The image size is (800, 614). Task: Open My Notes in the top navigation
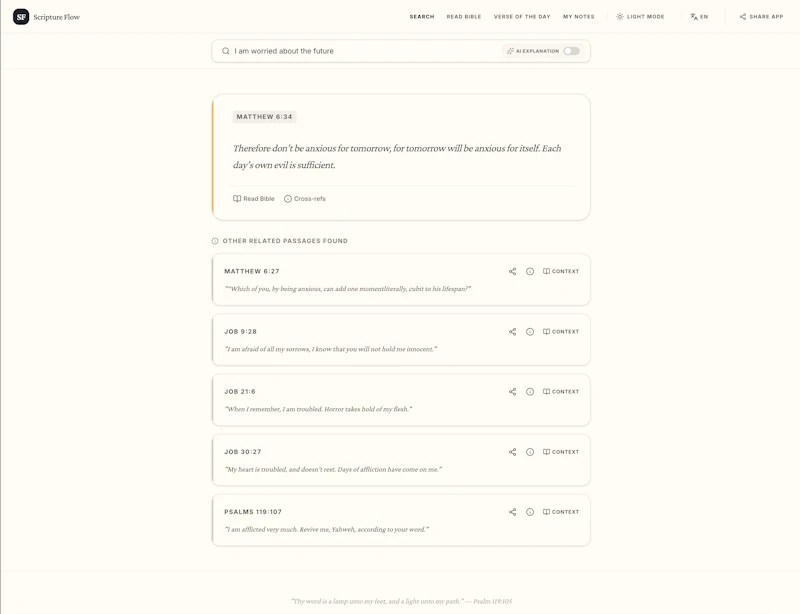coord(579,17)
